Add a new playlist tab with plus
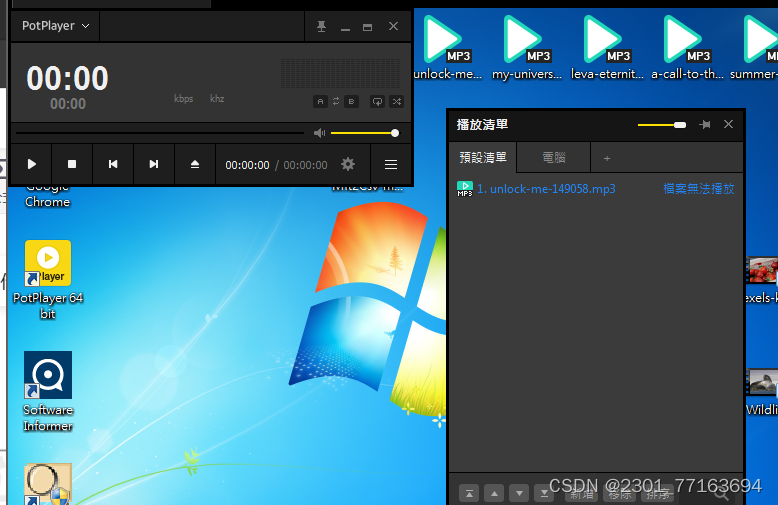This screenshot has width=778, height=505. (x=607, y=158)
